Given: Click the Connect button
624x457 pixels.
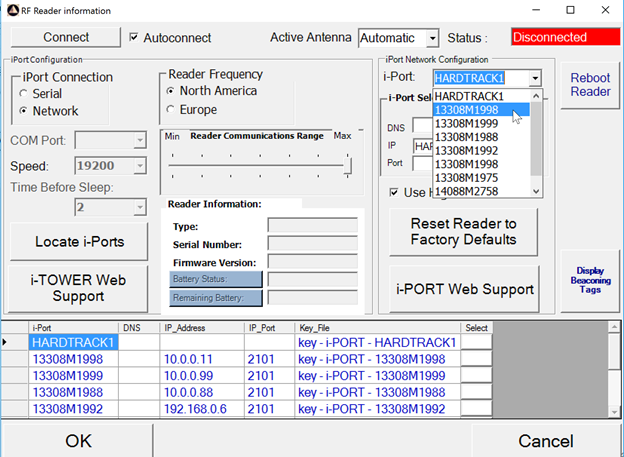Looking at the screenshot, I should [x=66, y=37].
